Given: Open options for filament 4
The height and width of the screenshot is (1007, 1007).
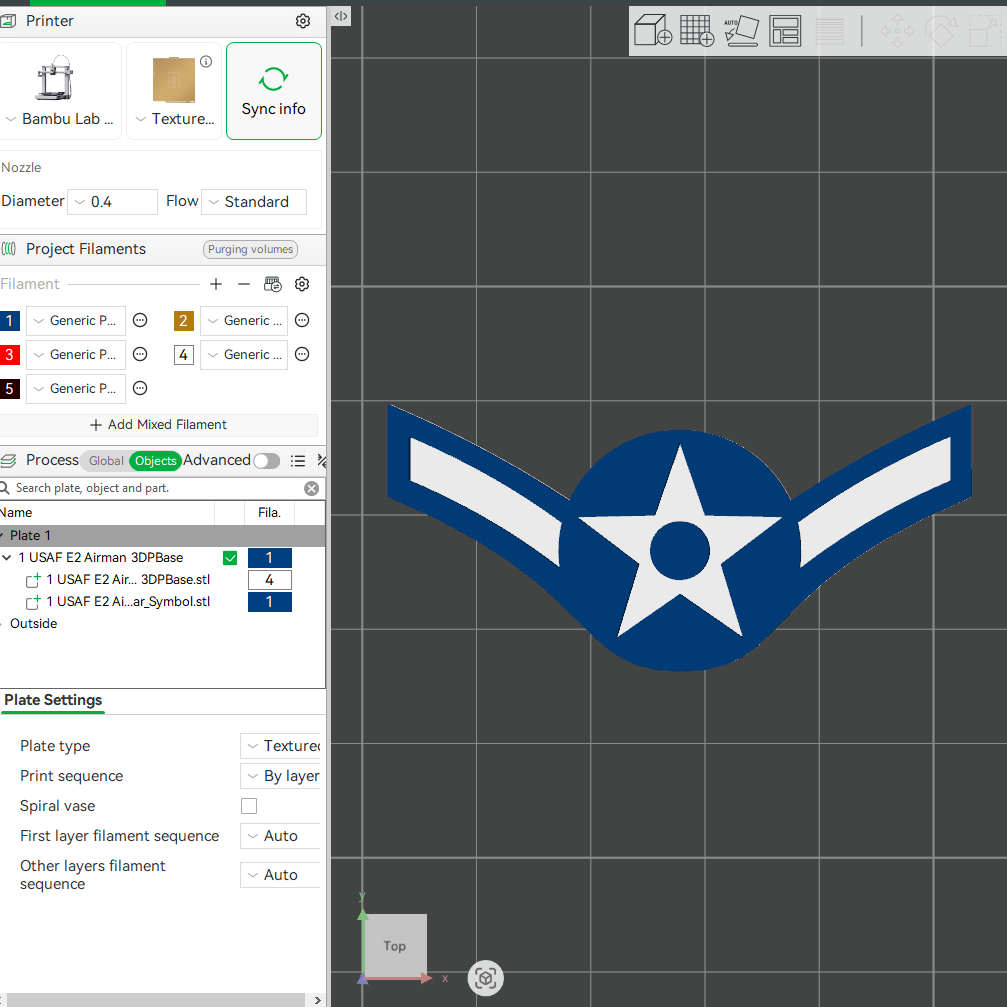Looking at the screenshot, I should click(302, 354).
